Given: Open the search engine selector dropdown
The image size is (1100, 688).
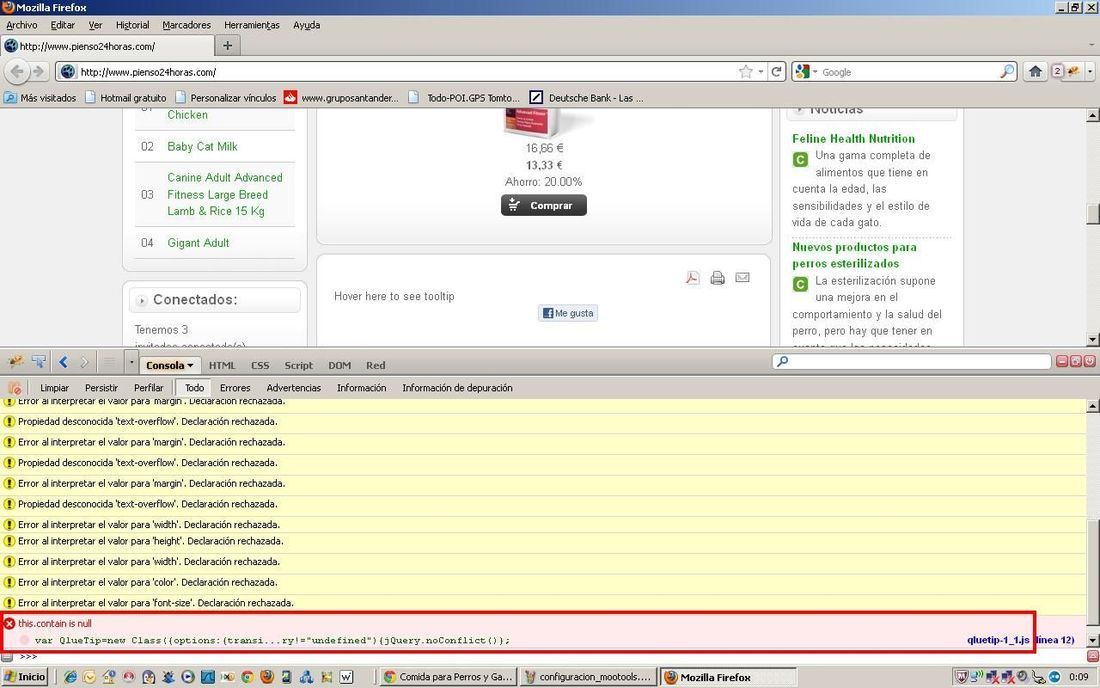Looking at the screenshot, I should pyautogui.click(x=815, y=72).
